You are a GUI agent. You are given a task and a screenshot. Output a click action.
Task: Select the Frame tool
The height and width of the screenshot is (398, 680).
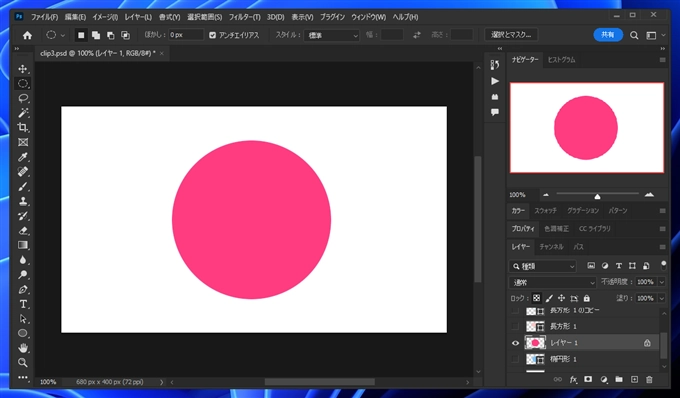click(x=23, y=142)
